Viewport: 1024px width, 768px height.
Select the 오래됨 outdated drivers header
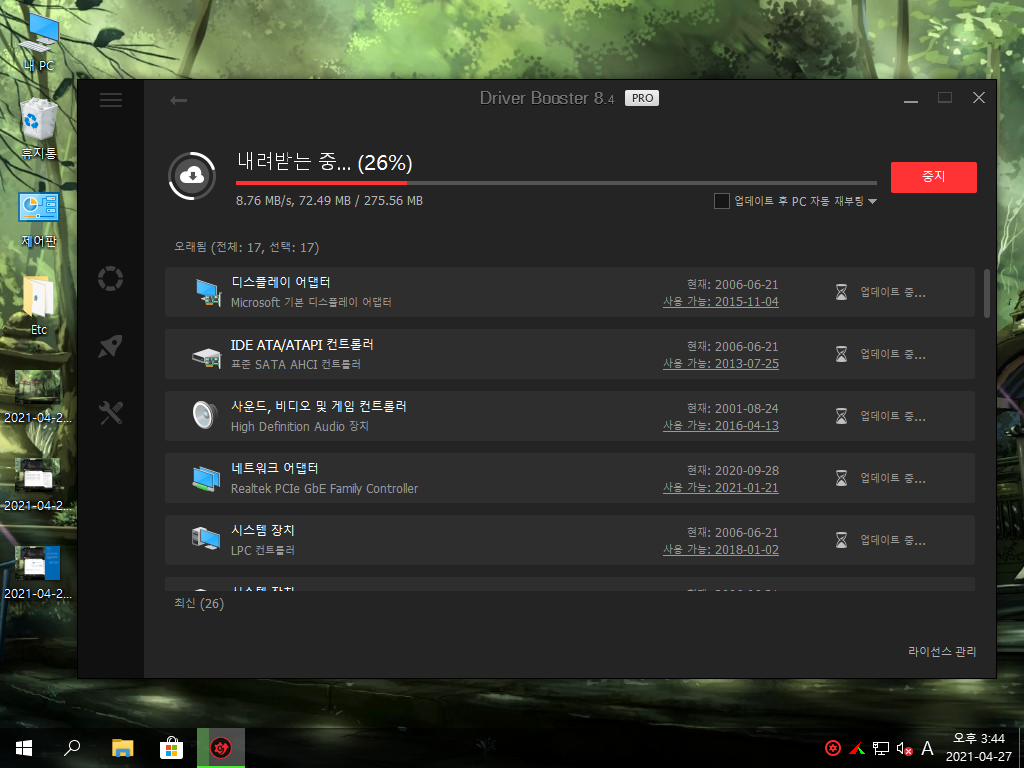click(x=246, y=248)
